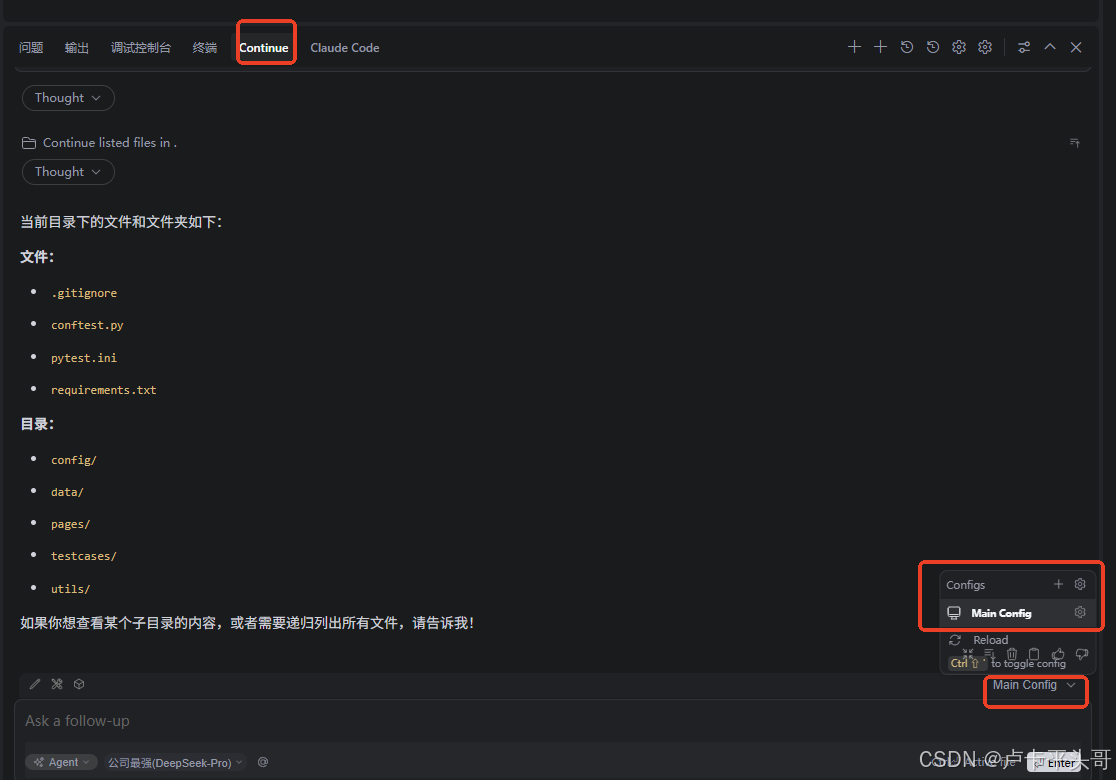This screenshot has width=1116, height=780.
Task: Open the Agent mode dropdown
Action: point(62,762)
